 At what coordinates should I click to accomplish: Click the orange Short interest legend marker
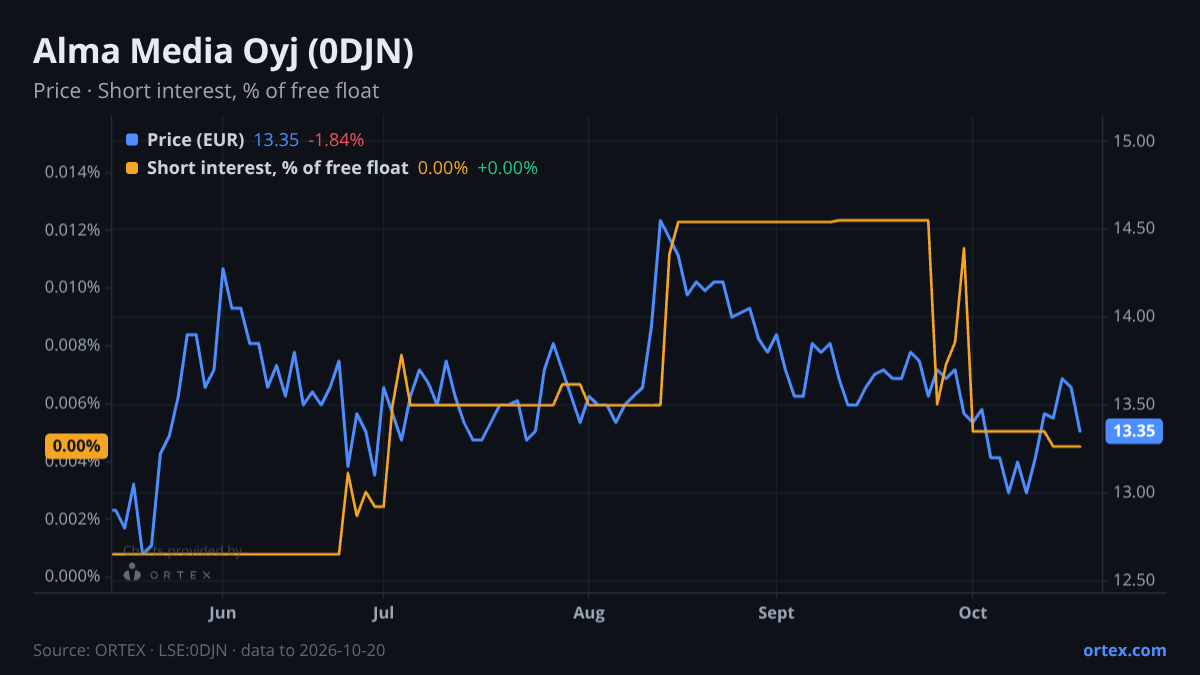point(132,168)
